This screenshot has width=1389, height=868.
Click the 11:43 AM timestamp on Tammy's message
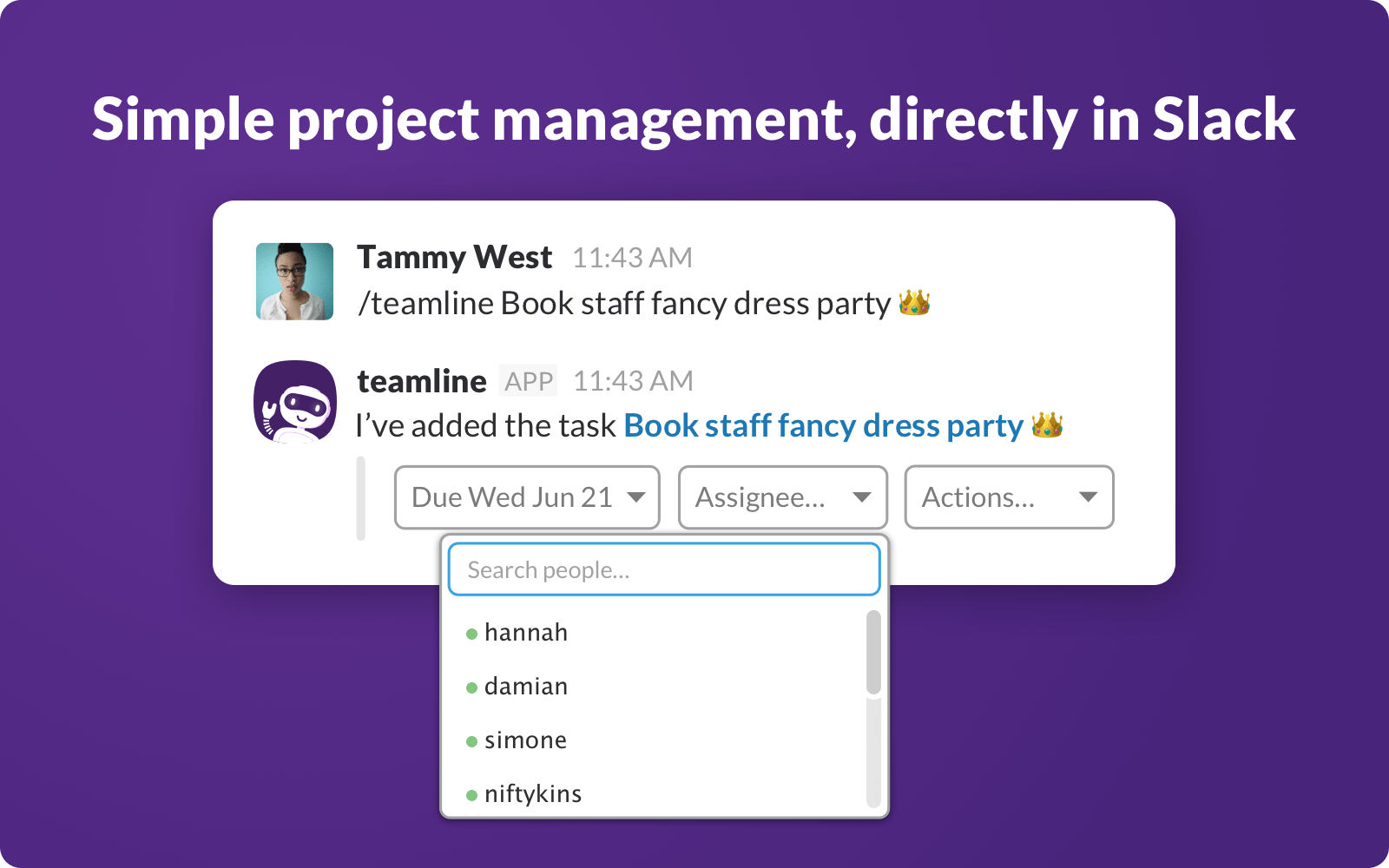632,258
